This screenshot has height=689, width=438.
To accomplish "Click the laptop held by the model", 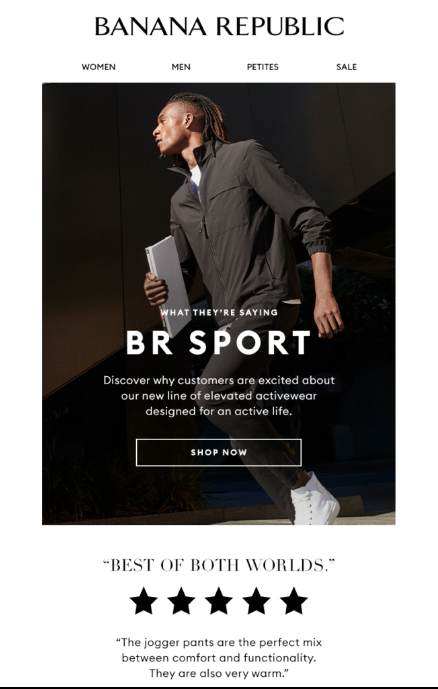I will (x=168, y=286).
